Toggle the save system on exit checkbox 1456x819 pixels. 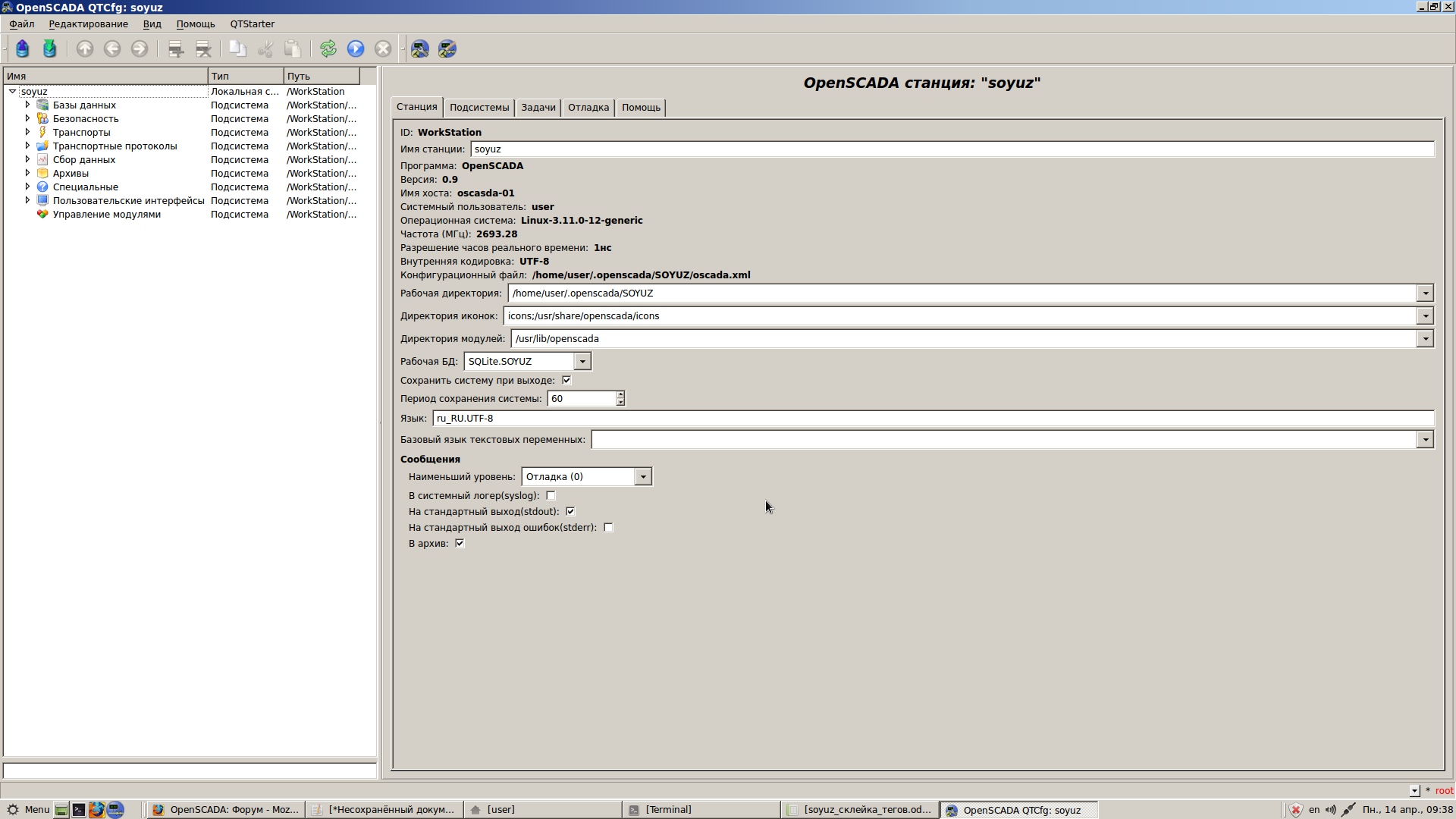566,381
